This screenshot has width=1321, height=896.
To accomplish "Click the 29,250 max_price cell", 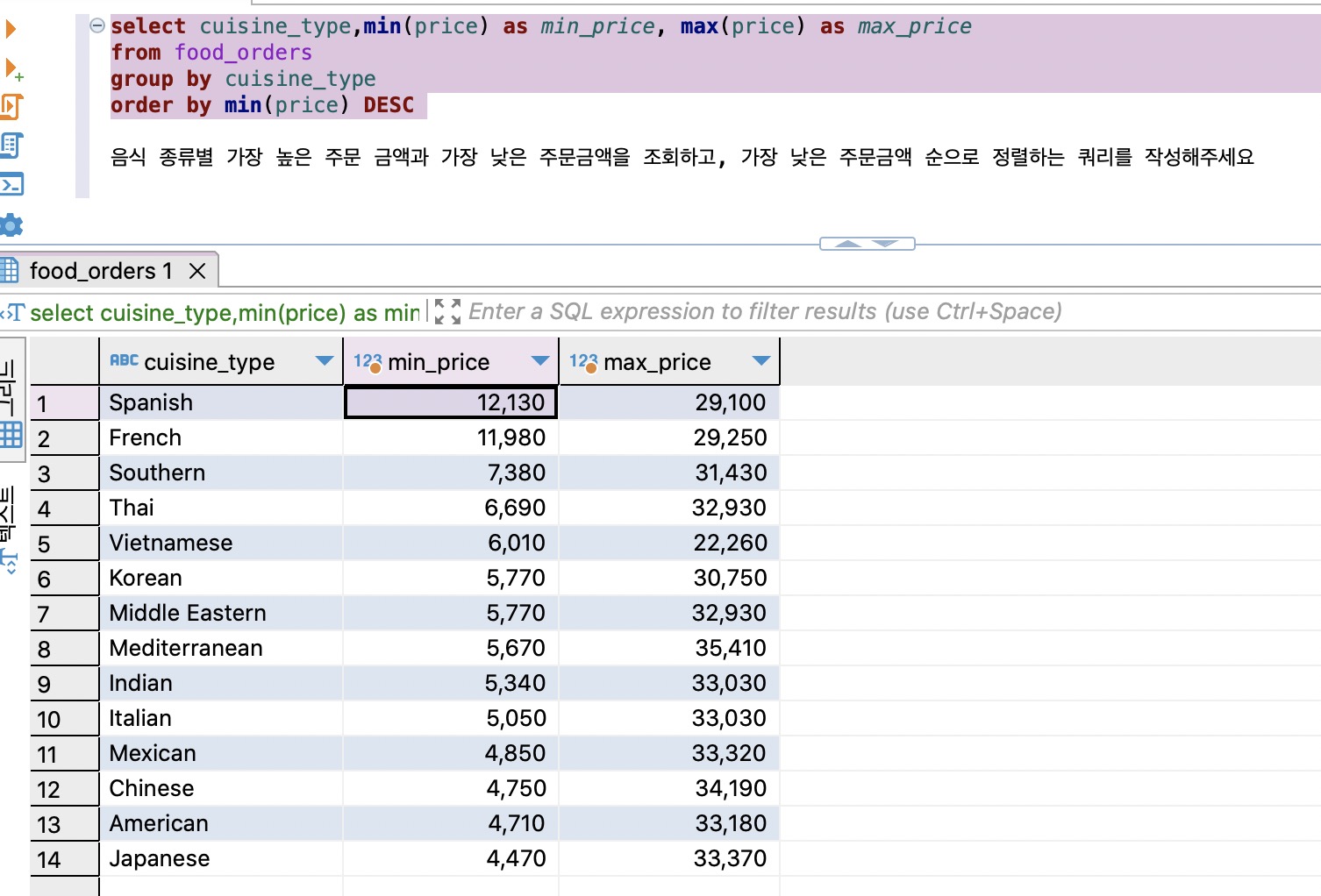I will click(668, 437).
